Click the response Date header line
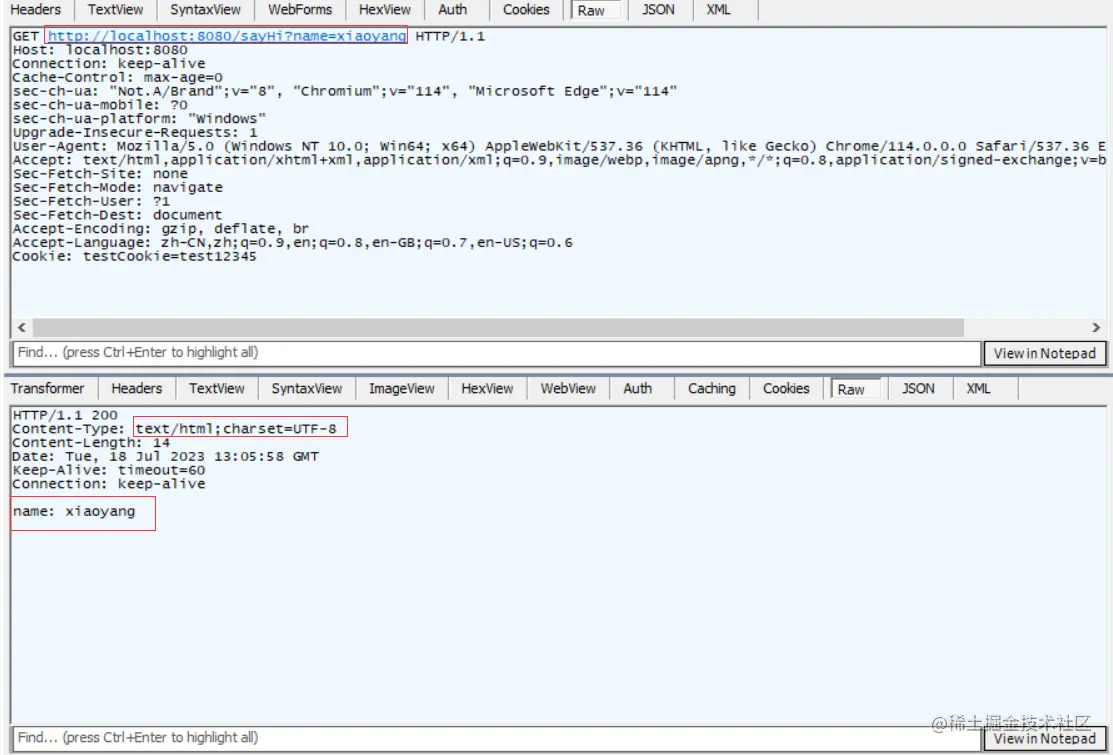 [x=165, y=456]
